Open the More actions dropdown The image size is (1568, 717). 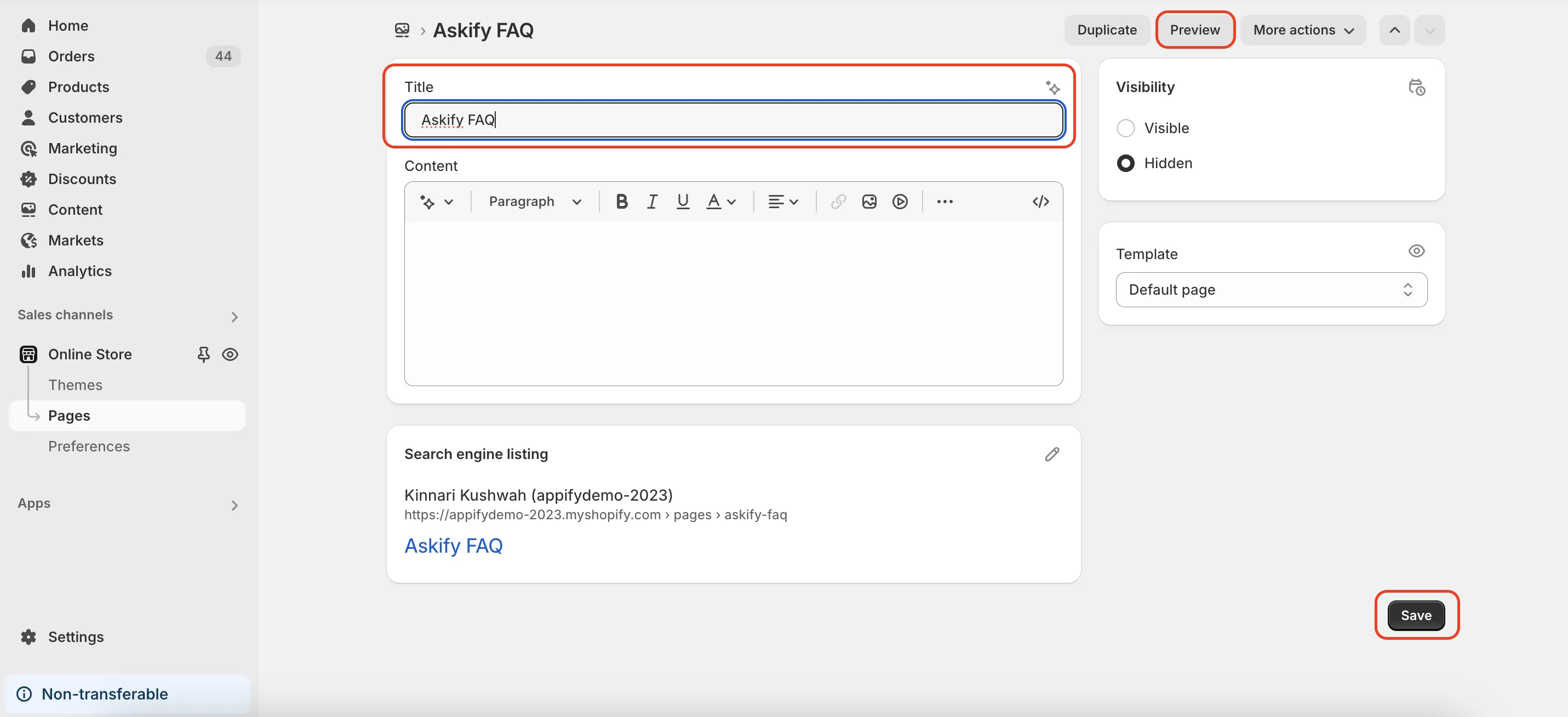pos(1303,30)
